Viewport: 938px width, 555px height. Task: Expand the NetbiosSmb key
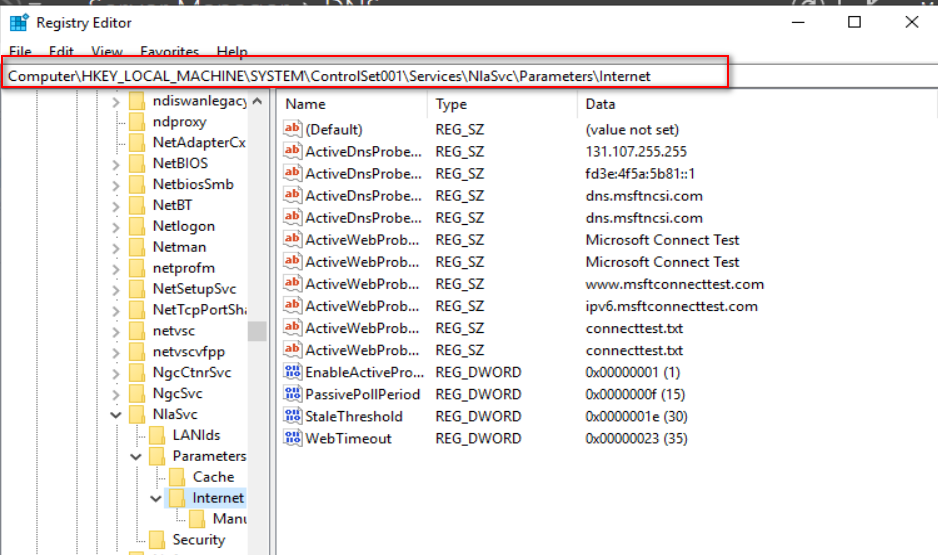[x=115, y=185]
